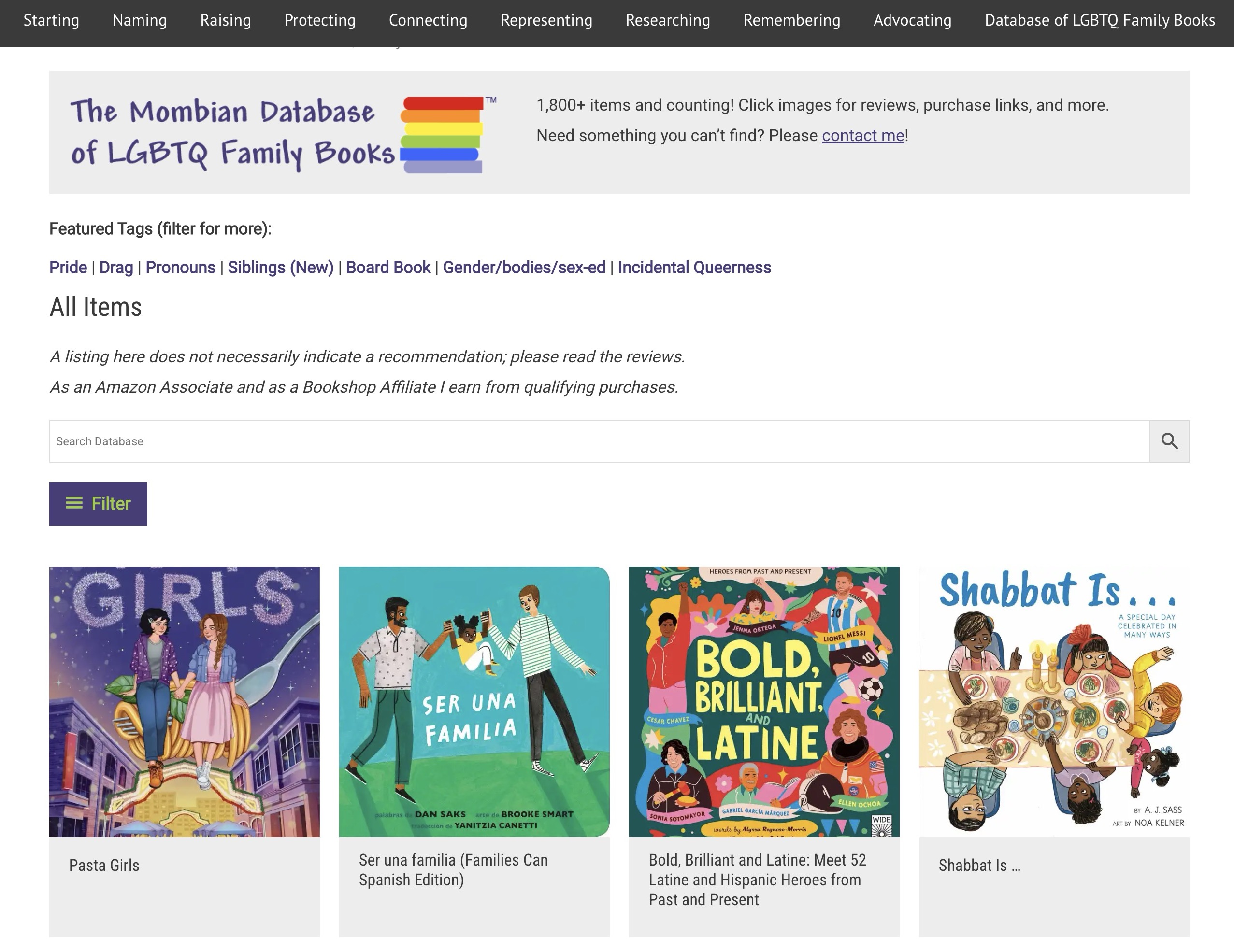Viewport: 1234px width, 952px height.
Task: Open the Incidental Queerness tag
Action: pyautogui.click(x=694, y=267)
